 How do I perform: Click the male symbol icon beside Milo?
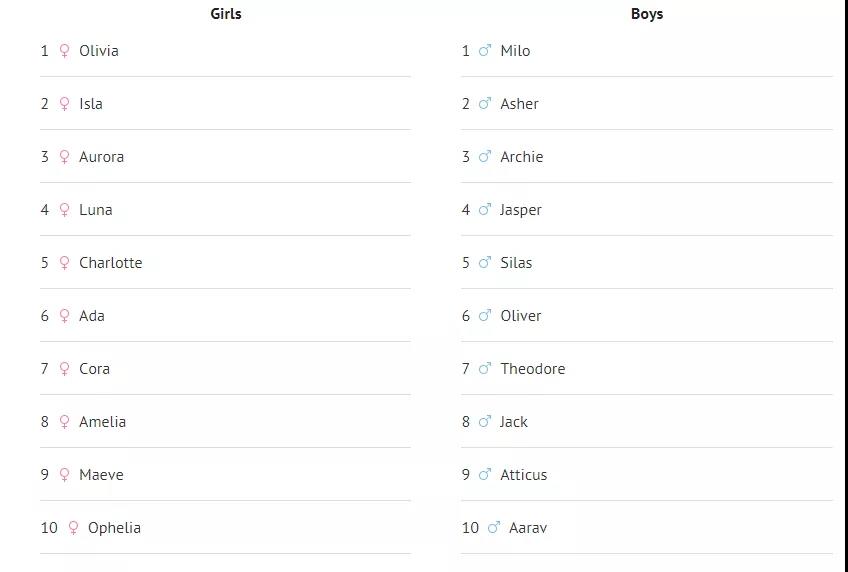(485, 50)
